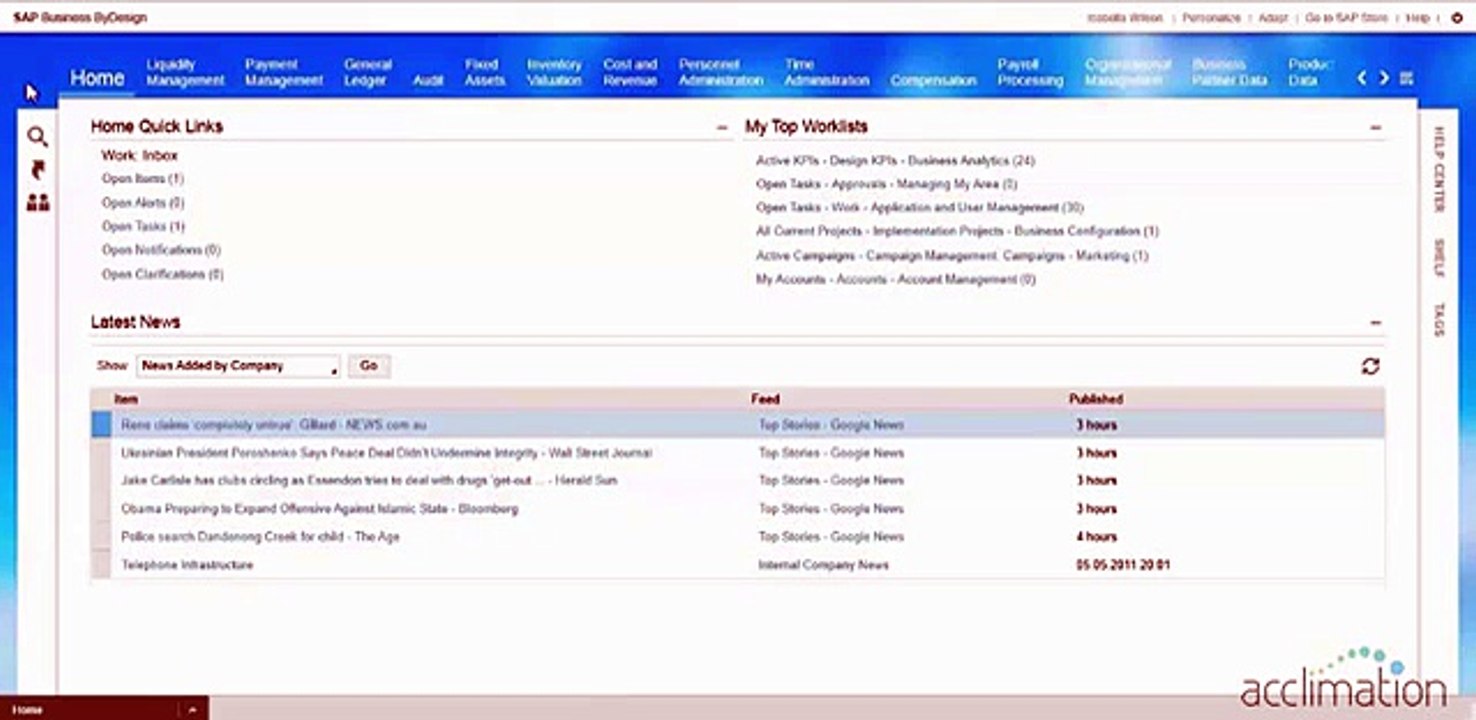1476x720 pixels.
Task: Open the Cost and Revenue work center
Action: point(630,72)
